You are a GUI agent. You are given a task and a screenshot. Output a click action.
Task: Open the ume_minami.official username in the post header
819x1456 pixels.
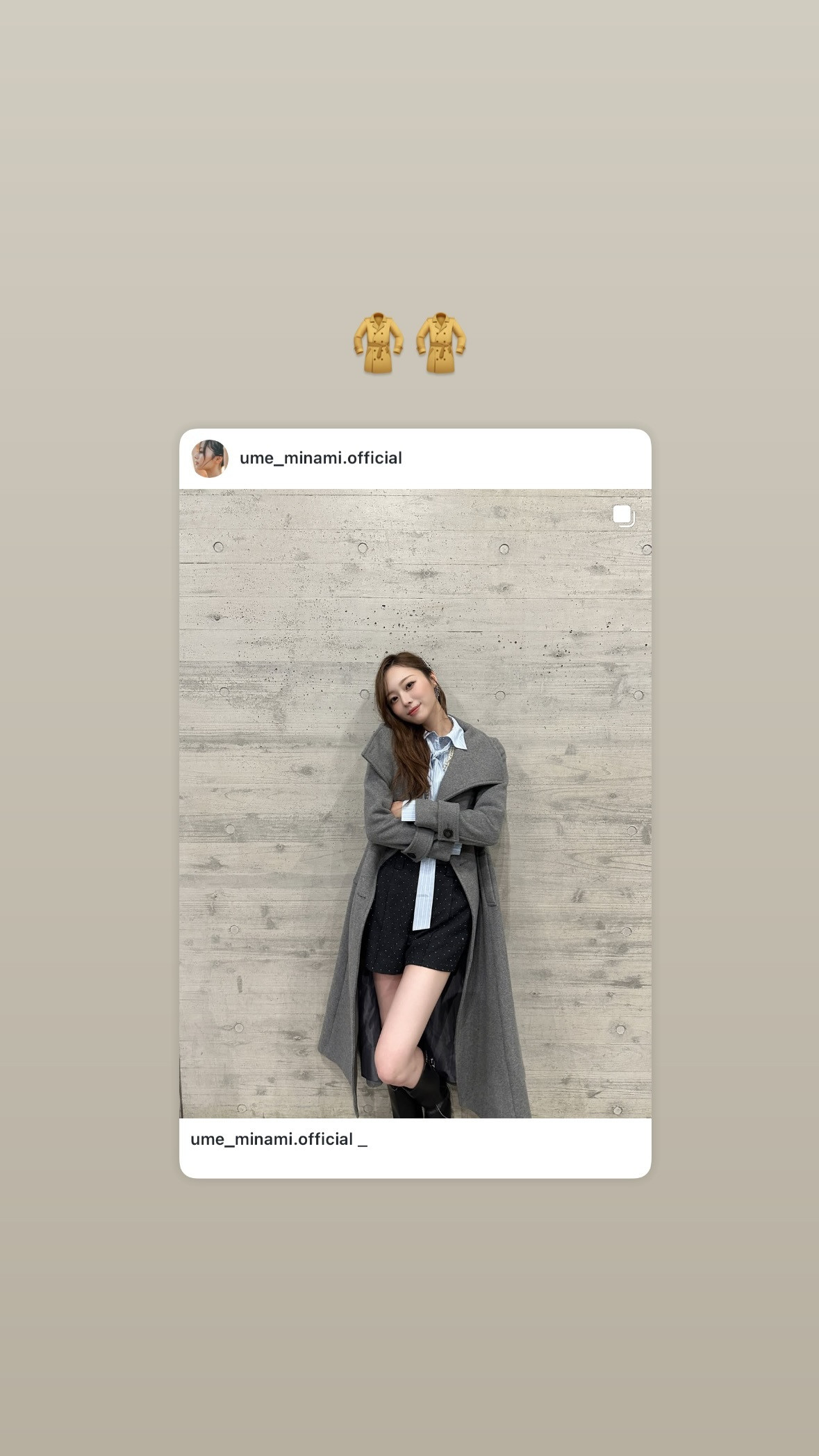click(321, 458)
